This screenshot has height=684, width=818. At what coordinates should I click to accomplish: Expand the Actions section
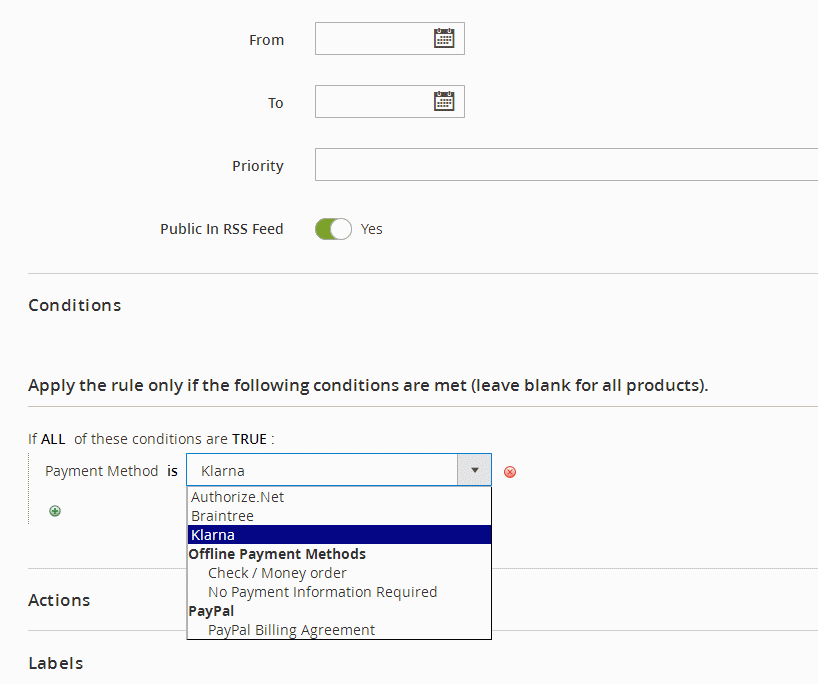point(59,600)
